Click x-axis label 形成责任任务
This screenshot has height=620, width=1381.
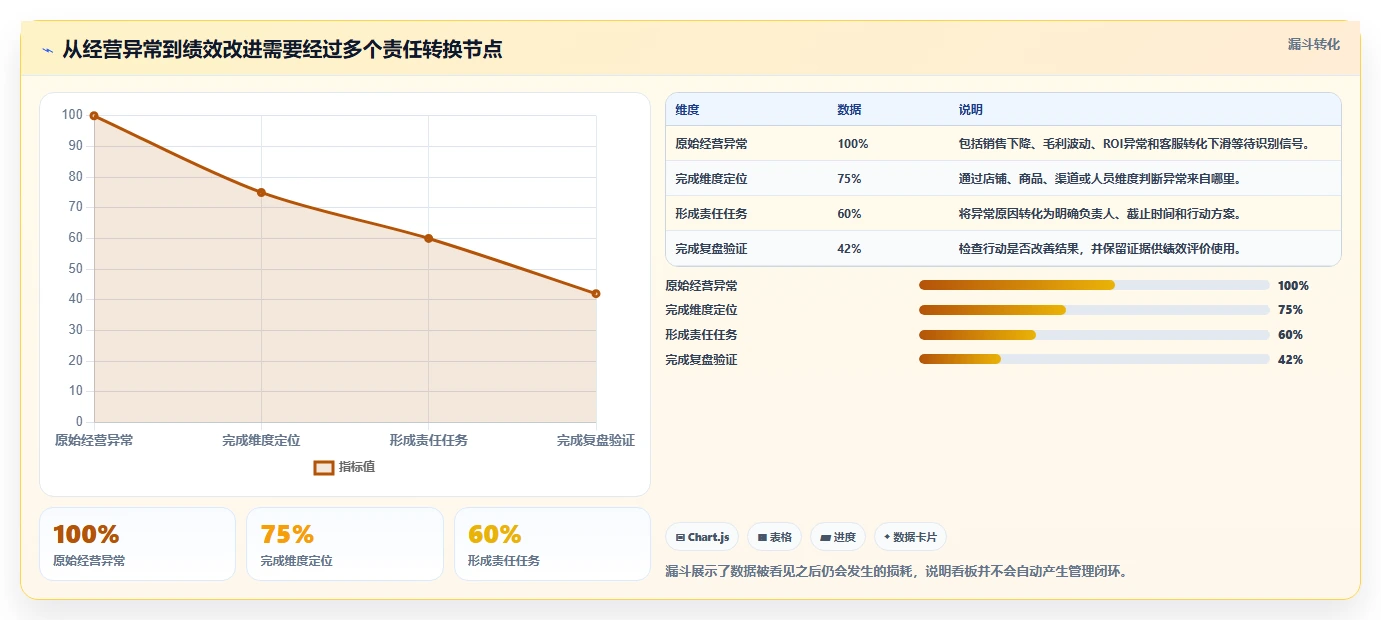(428, 440)
